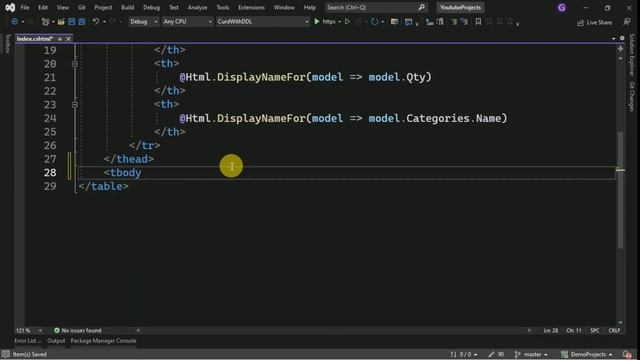The width and height of the screenshot is (640, 360).
Task: Toggle bookmark on current line
Action: 478,22
